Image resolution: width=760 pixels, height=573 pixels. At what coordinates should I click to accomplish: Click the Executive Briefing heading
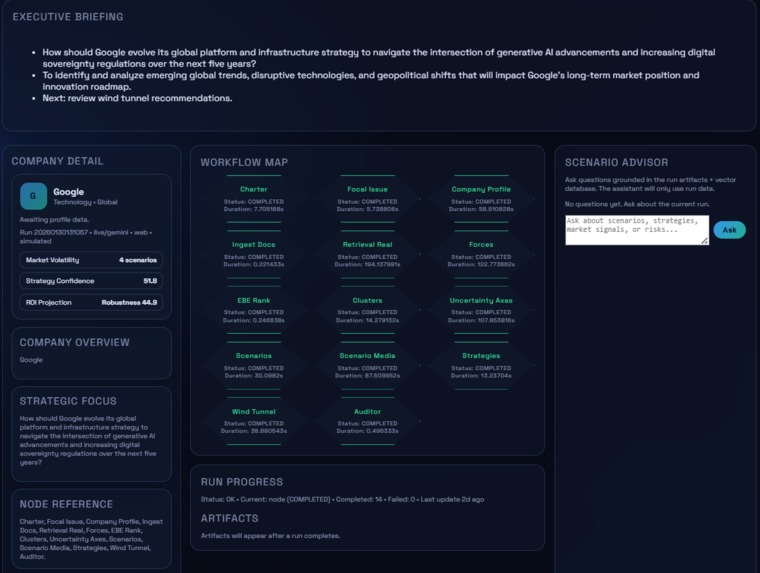tap(68, 17)
